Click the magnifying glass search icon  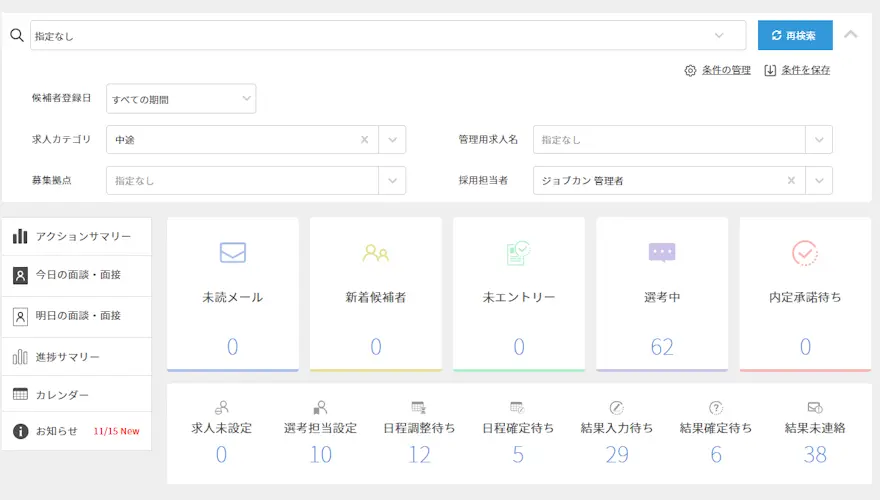16,35
